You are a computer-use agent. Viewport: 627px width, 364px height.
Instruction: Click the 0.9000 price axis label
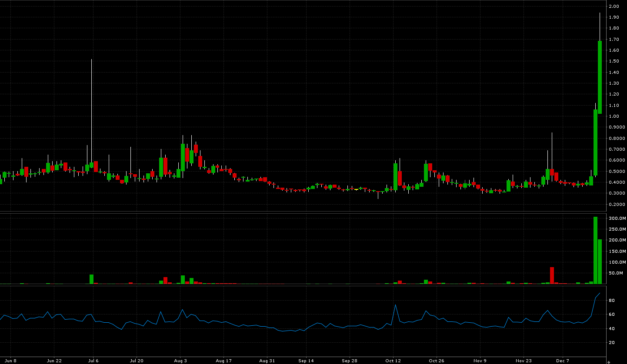(x=617, y=127)
